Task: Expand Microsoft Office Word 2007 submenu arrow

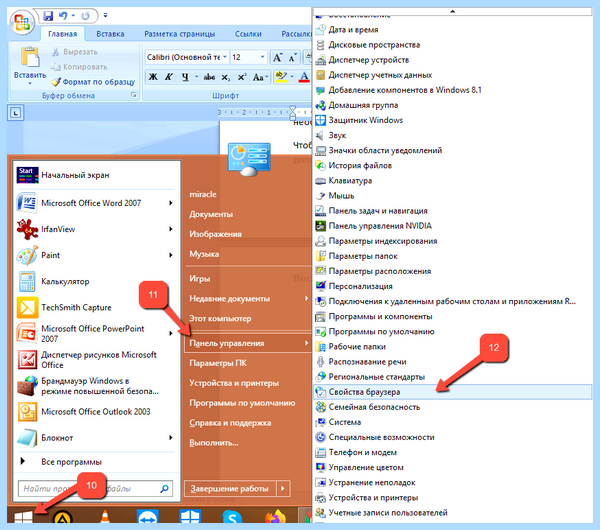Action: click(x=171, y=203)
